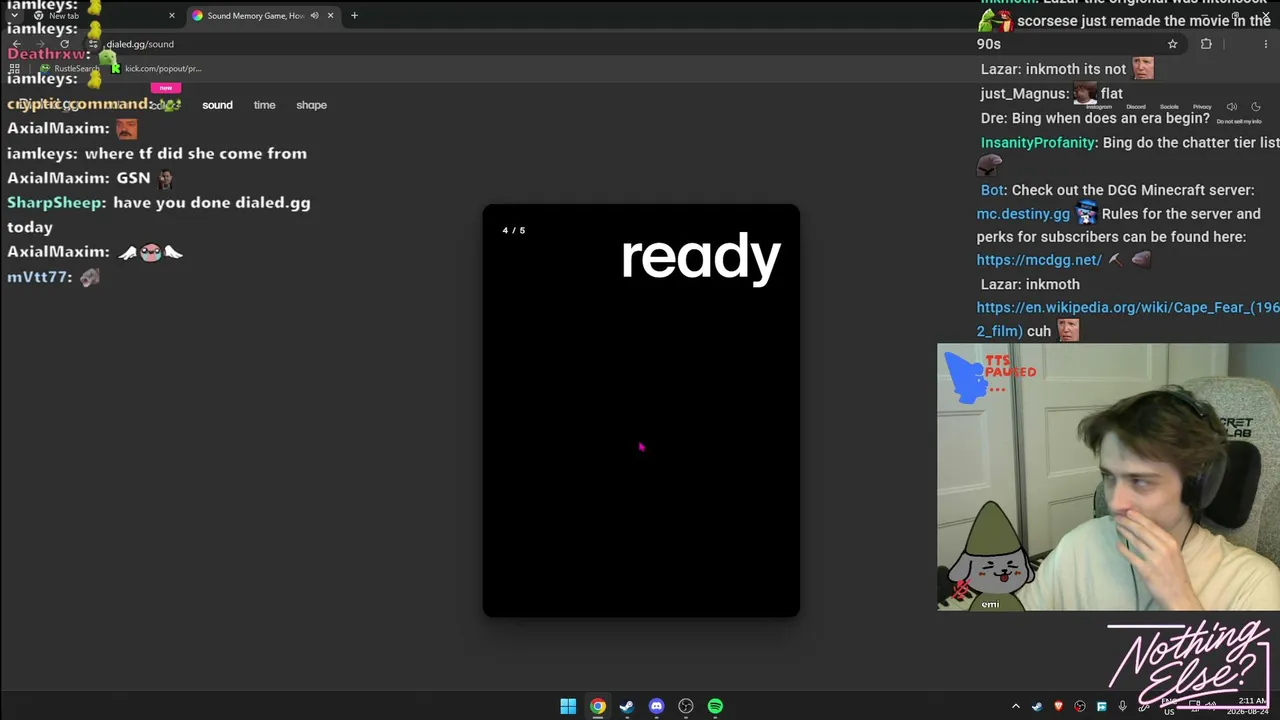Open the bookmarks apps grid

click(15, 68)
